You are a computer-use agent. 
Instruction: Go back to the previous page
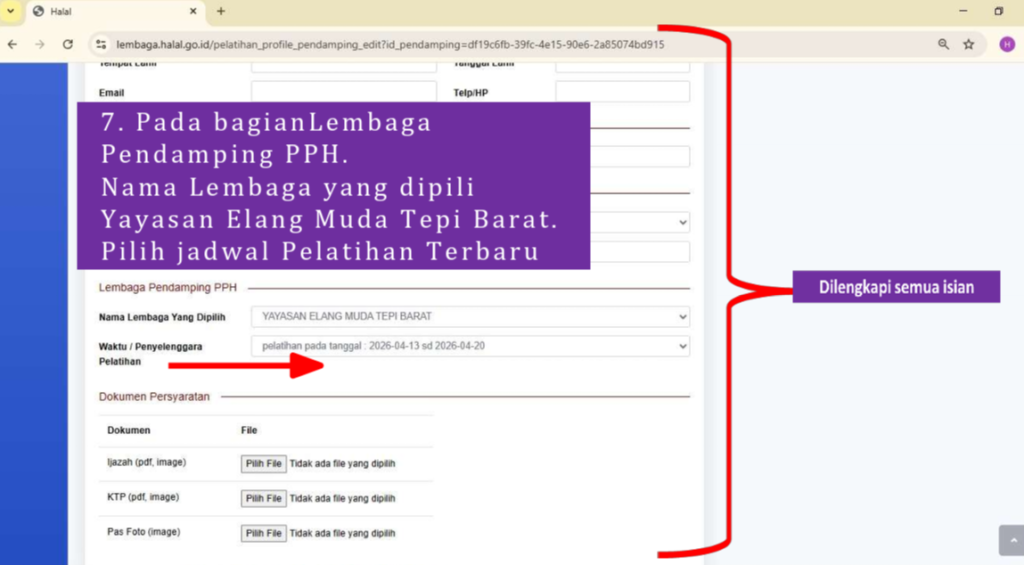(12, 44)
